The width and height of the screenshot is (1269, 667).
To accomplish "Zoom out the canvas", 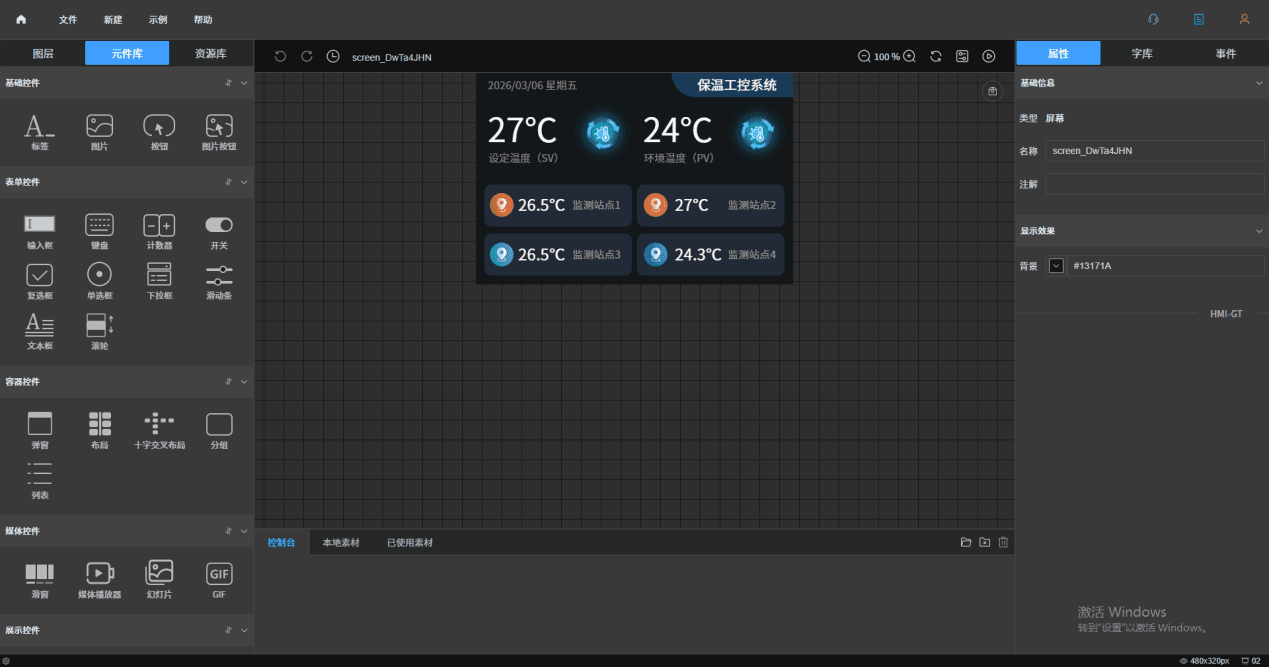I will [864, 56].
